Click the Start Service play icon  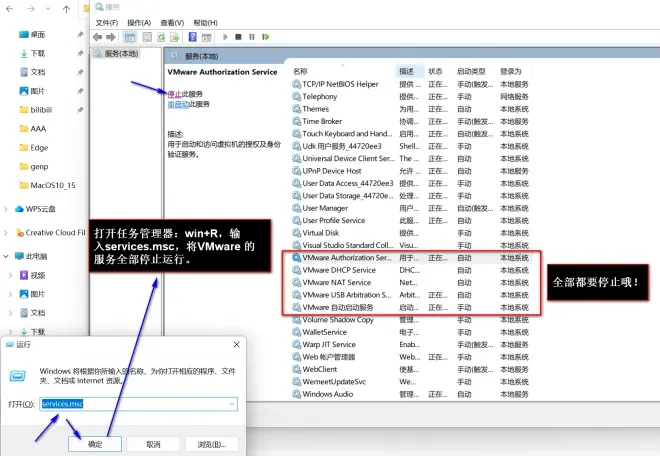point(225,37)
